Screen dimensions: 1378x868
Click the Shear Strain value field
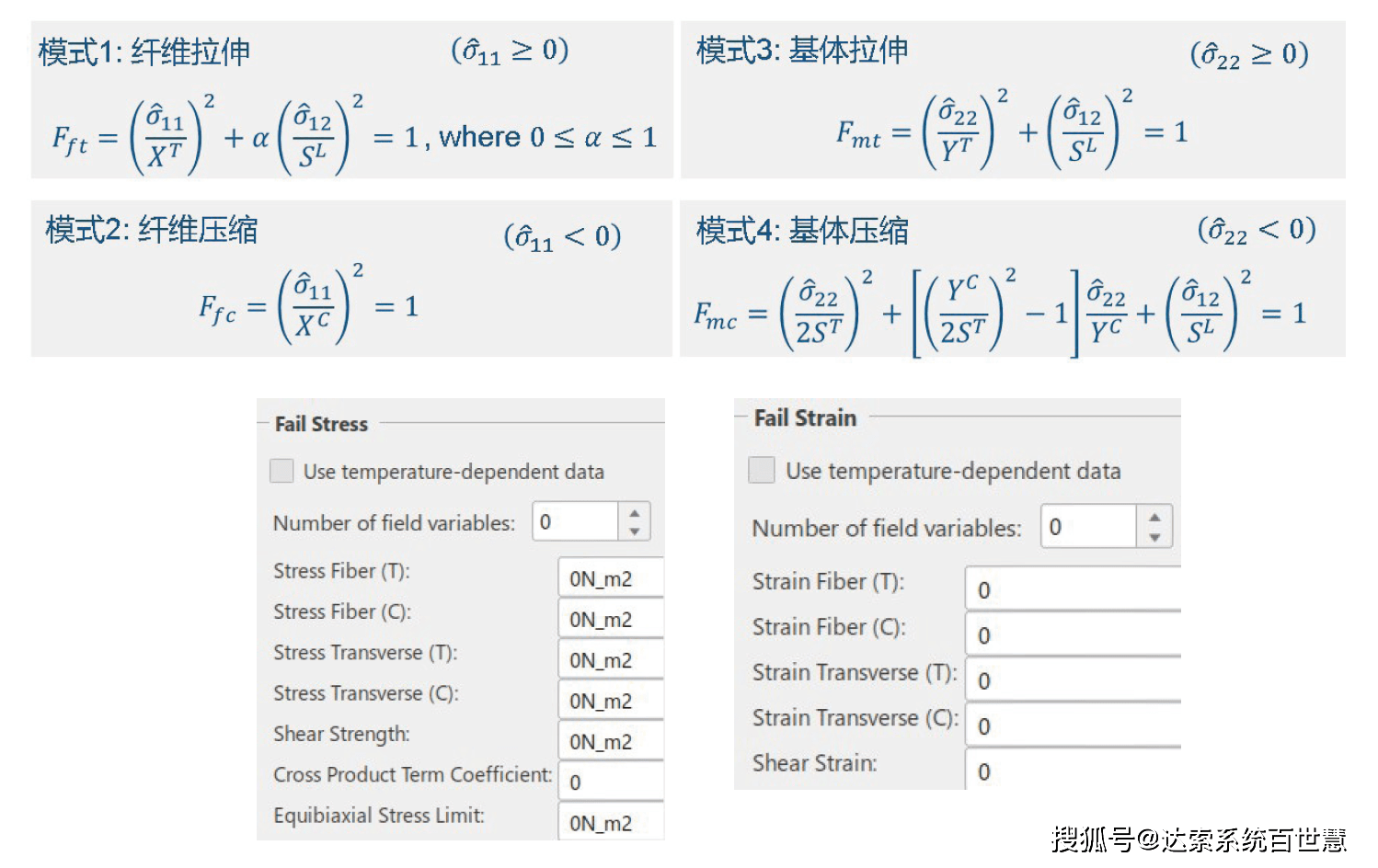pos(1073,771)
